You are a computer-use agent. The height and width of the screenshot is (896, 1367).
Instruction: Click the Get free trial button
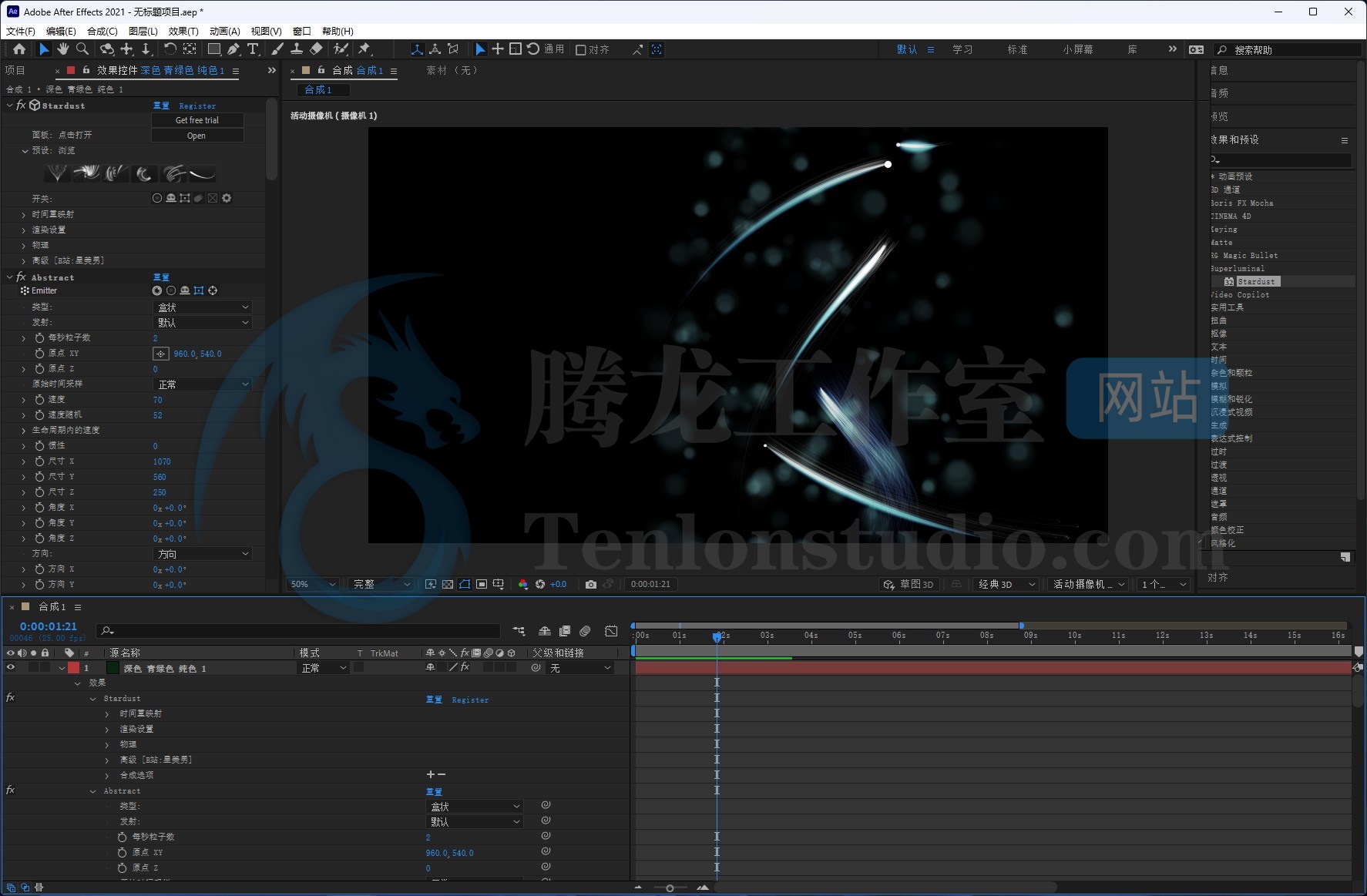[197, 120]
